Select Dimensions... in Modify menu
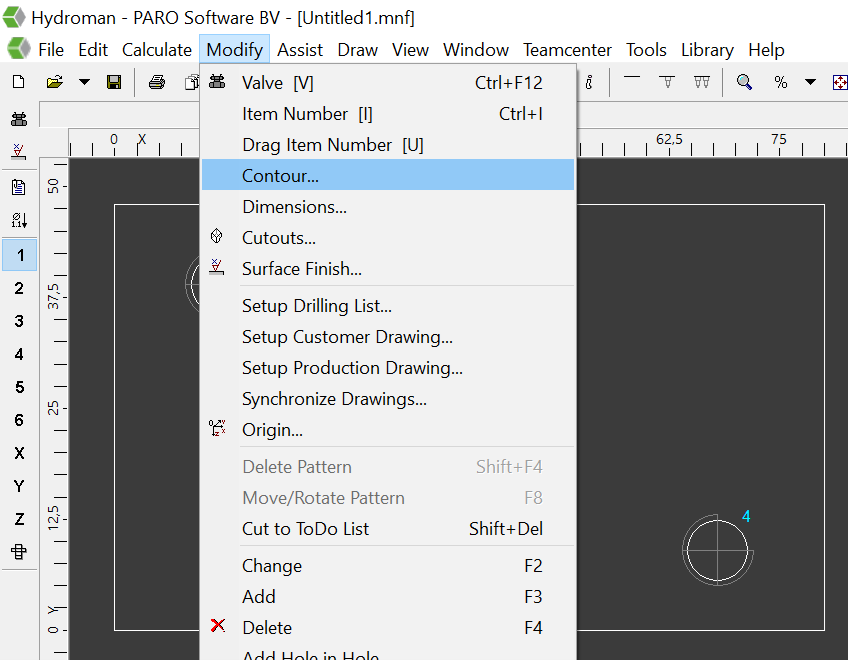This screenshot has width=848, height=660. tap(388, 207)
